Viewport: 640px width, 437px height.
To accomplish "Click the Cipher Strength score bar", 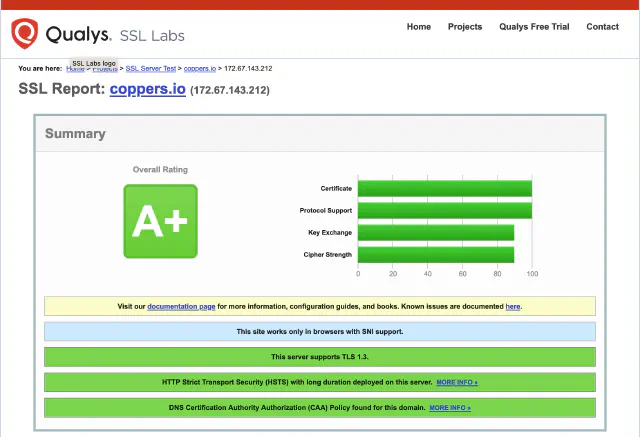I will pos(436,255).
